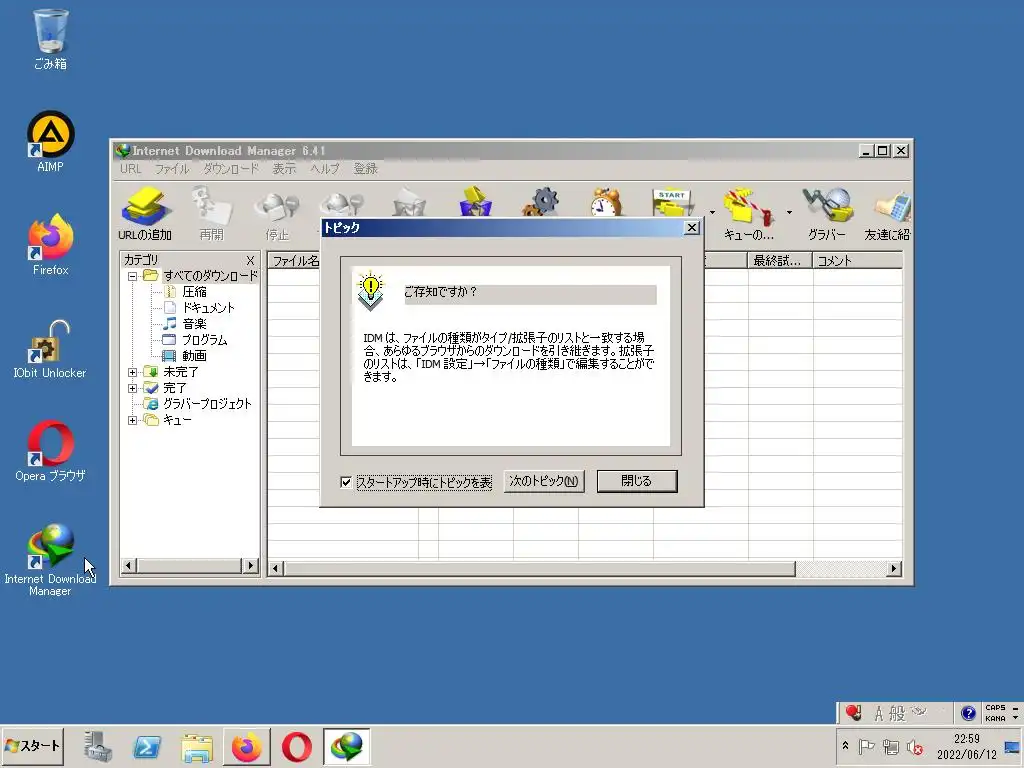This screenshot has height=768, width=1024.
Task: Click the tray flag action center icon
Action: point(867,746)
